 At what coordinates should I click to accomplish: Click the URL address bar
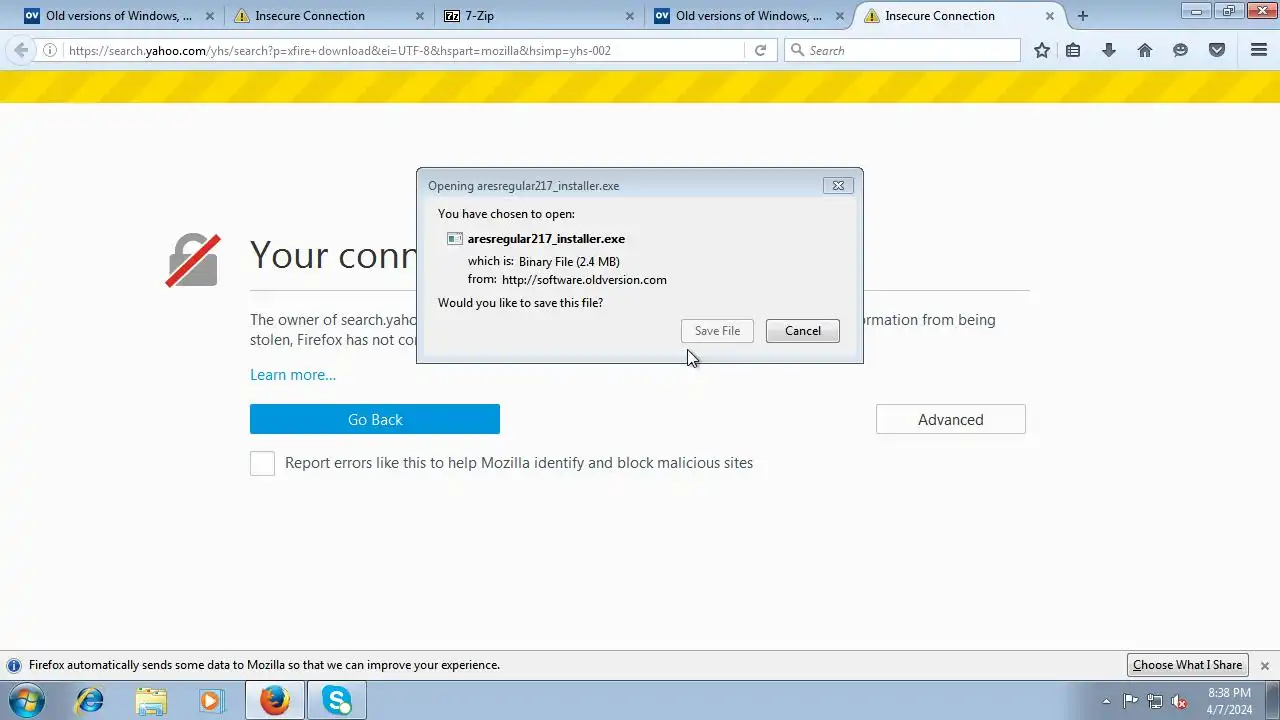(404, 50)
